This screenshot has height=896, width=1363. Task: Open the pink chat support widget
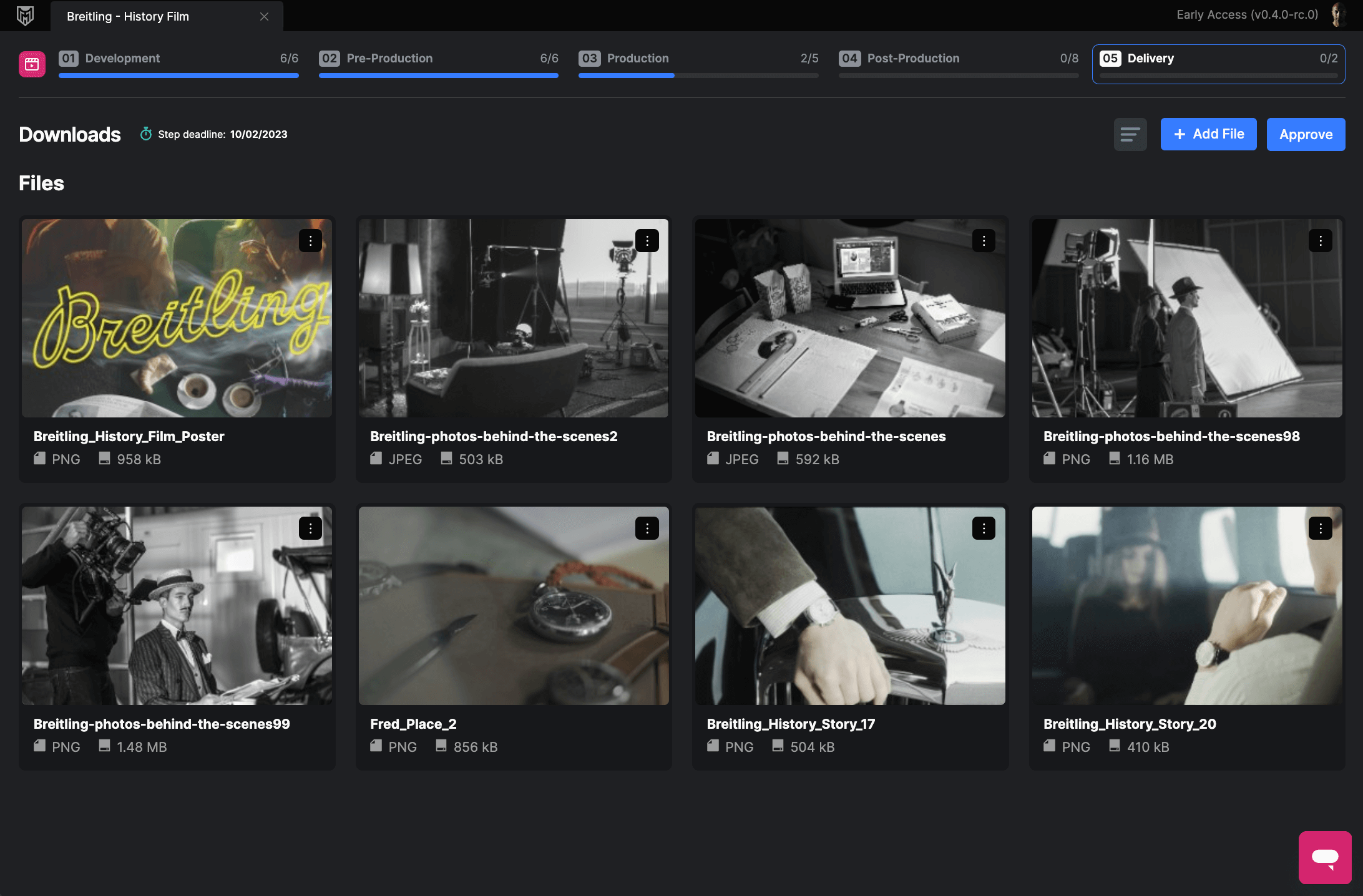pos(1324,857)
